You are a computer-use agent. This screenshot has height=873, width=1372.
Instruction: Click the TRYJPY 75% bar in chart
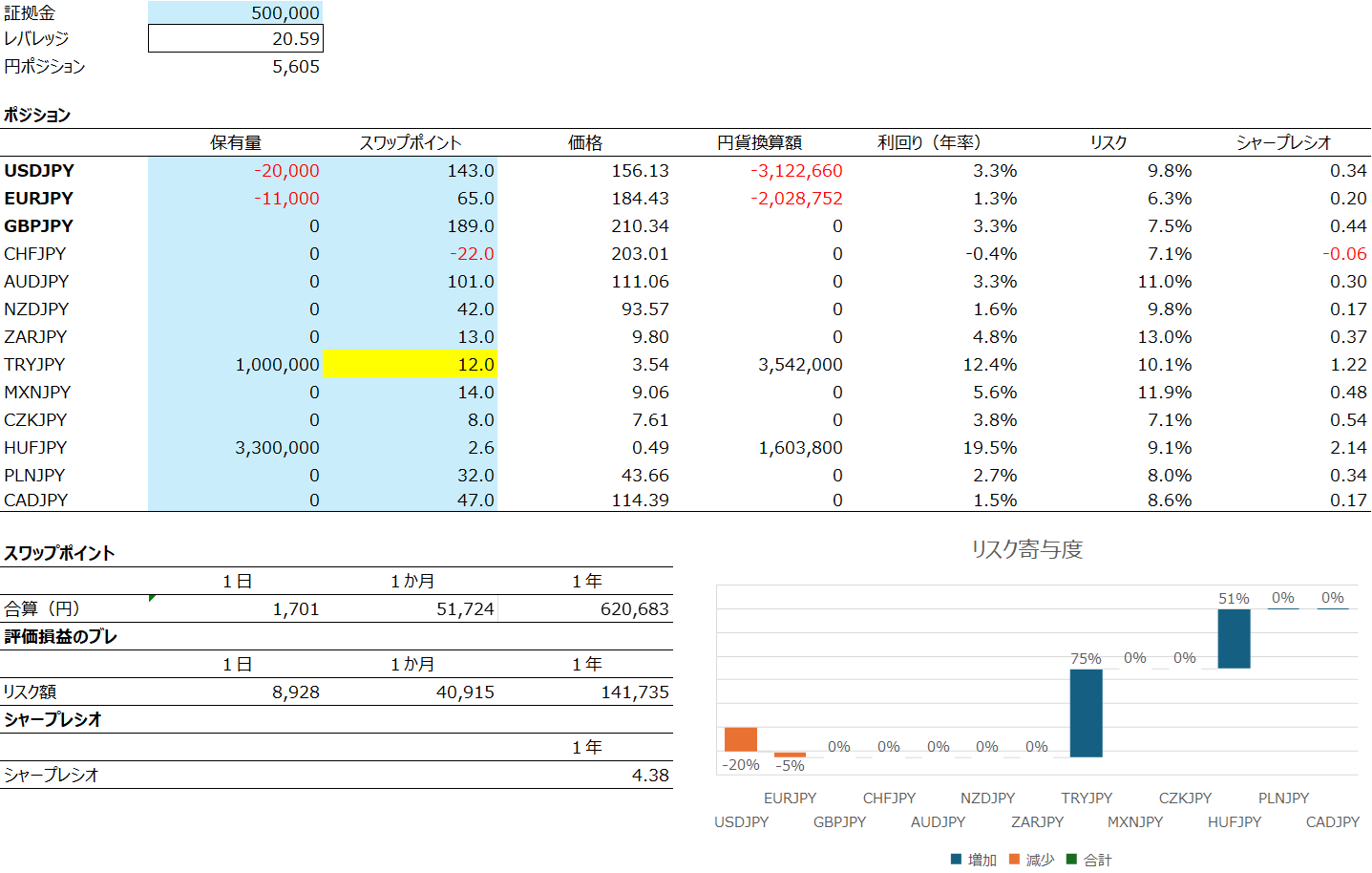click(1086, 713)
